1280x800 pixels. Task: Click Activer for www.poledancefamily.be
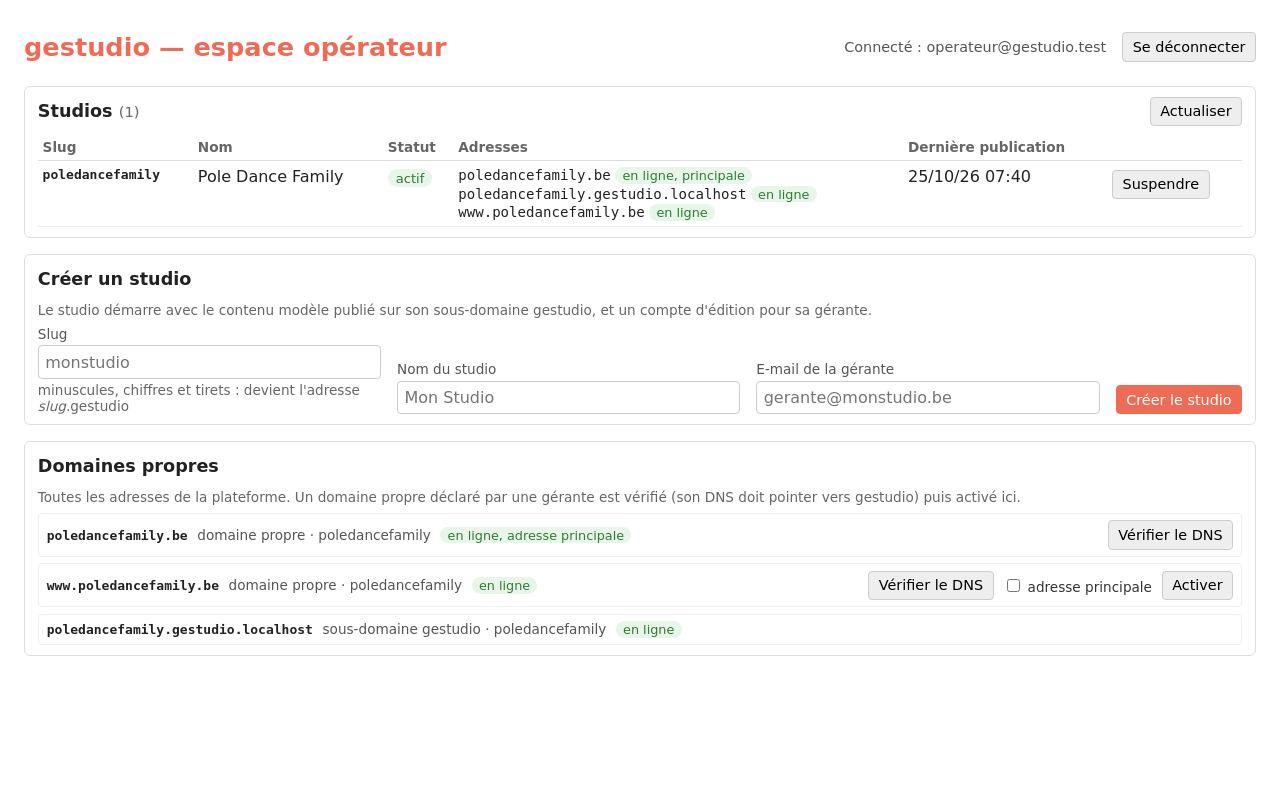pyautogui.click(x=1197, y=585)
